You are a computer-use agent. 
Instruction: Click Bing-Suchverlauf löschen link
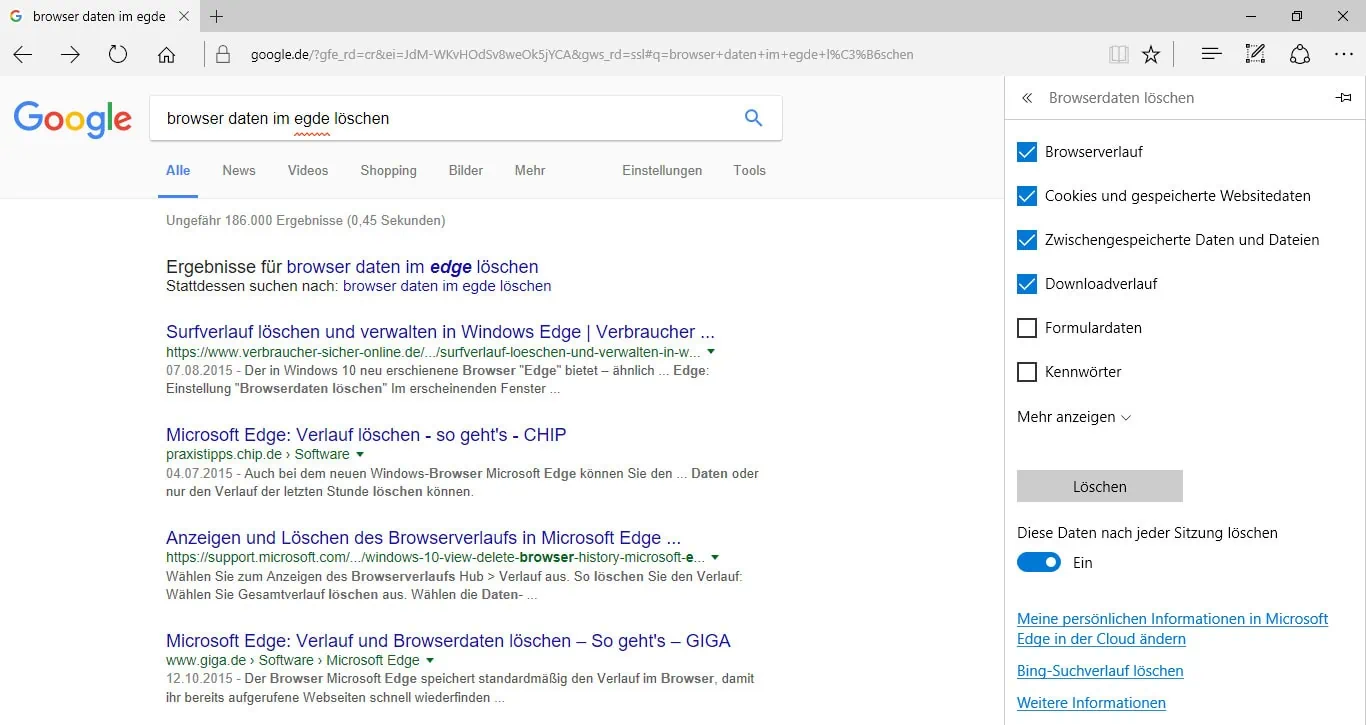point(1100,671)
